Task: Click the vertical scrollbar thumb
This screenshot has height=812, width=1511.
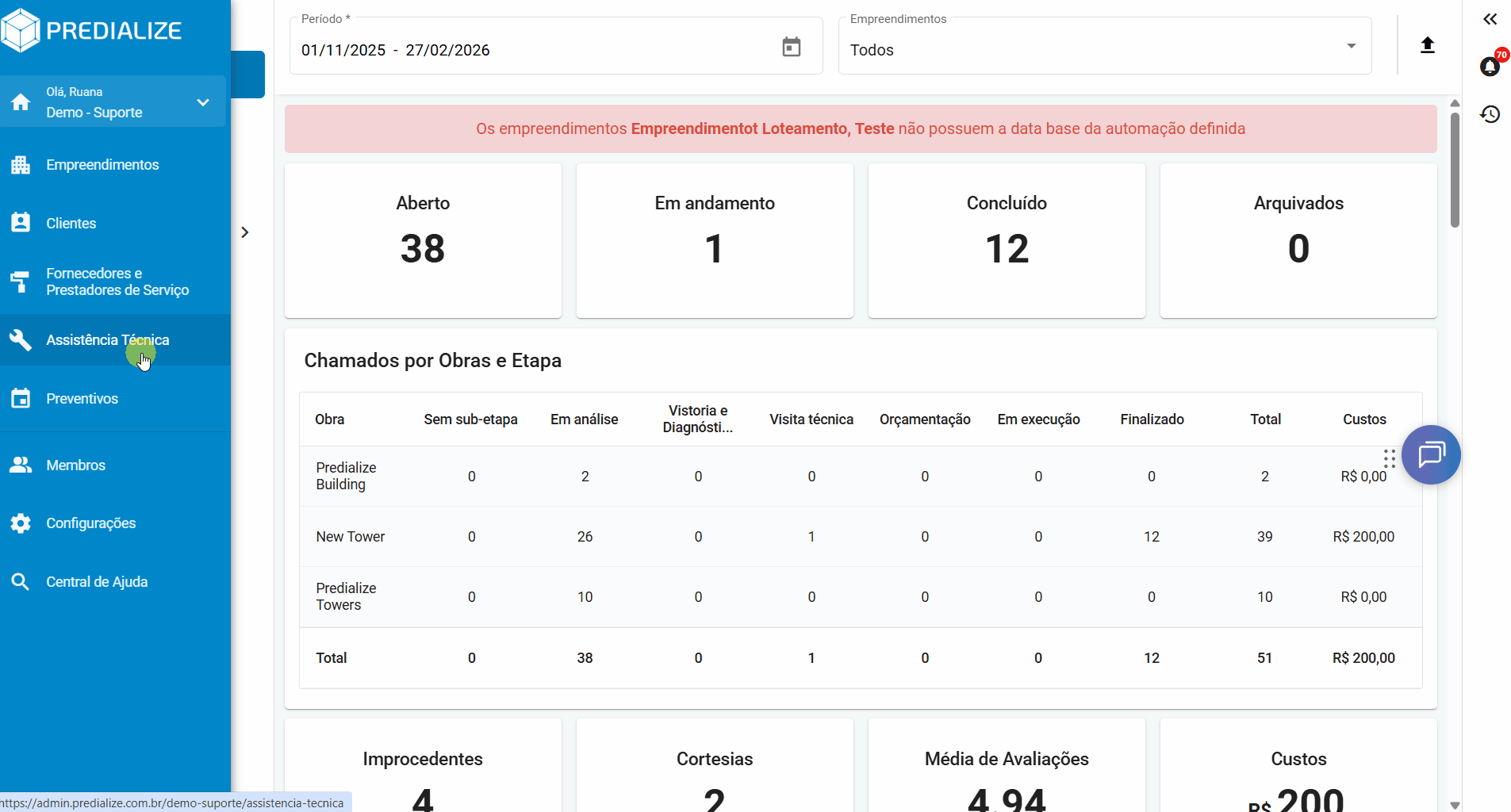Action: click(x=1454, y=170)
